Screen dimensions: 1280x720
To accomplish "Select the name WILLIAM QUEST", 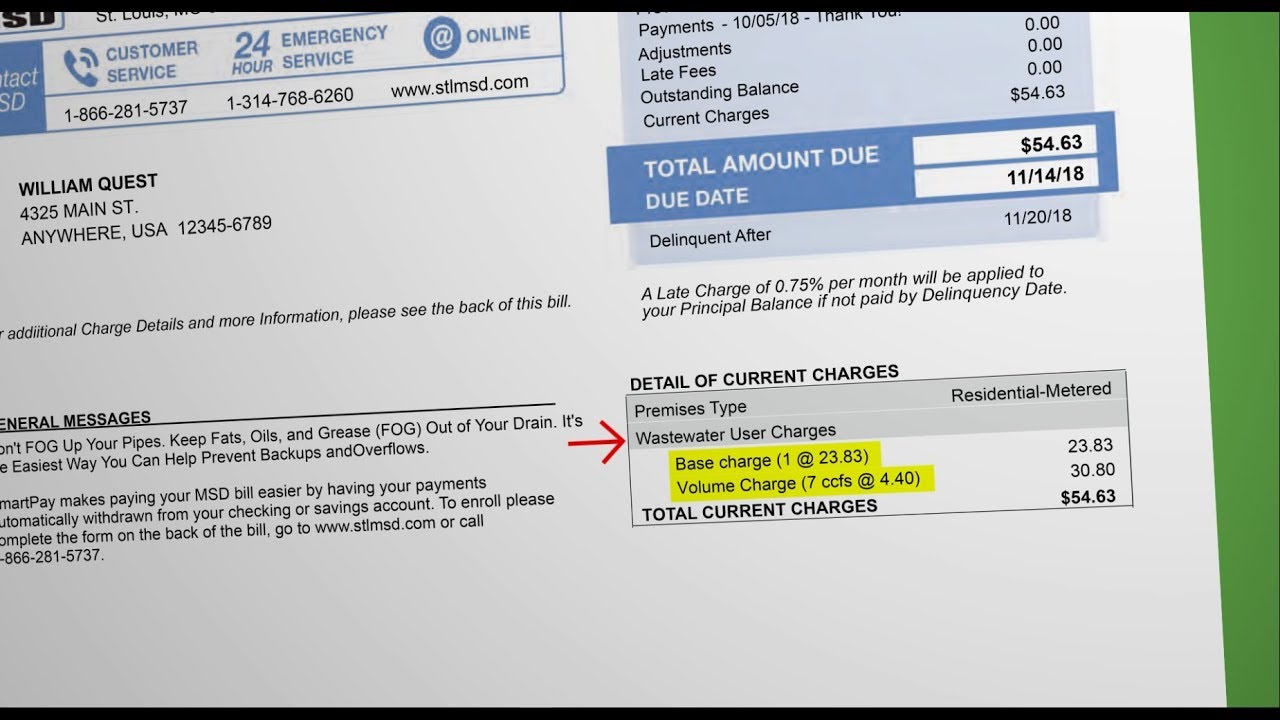I will (88, 185).
